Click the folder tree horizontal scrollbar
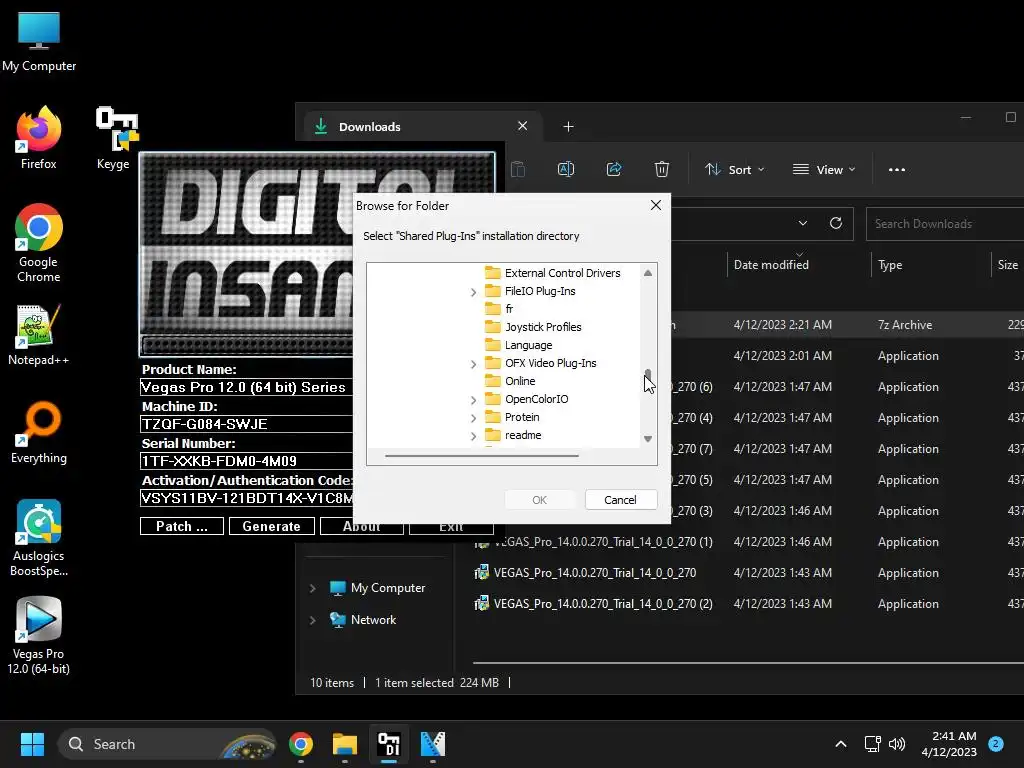The image size is (1024, 768). point(482,455)
